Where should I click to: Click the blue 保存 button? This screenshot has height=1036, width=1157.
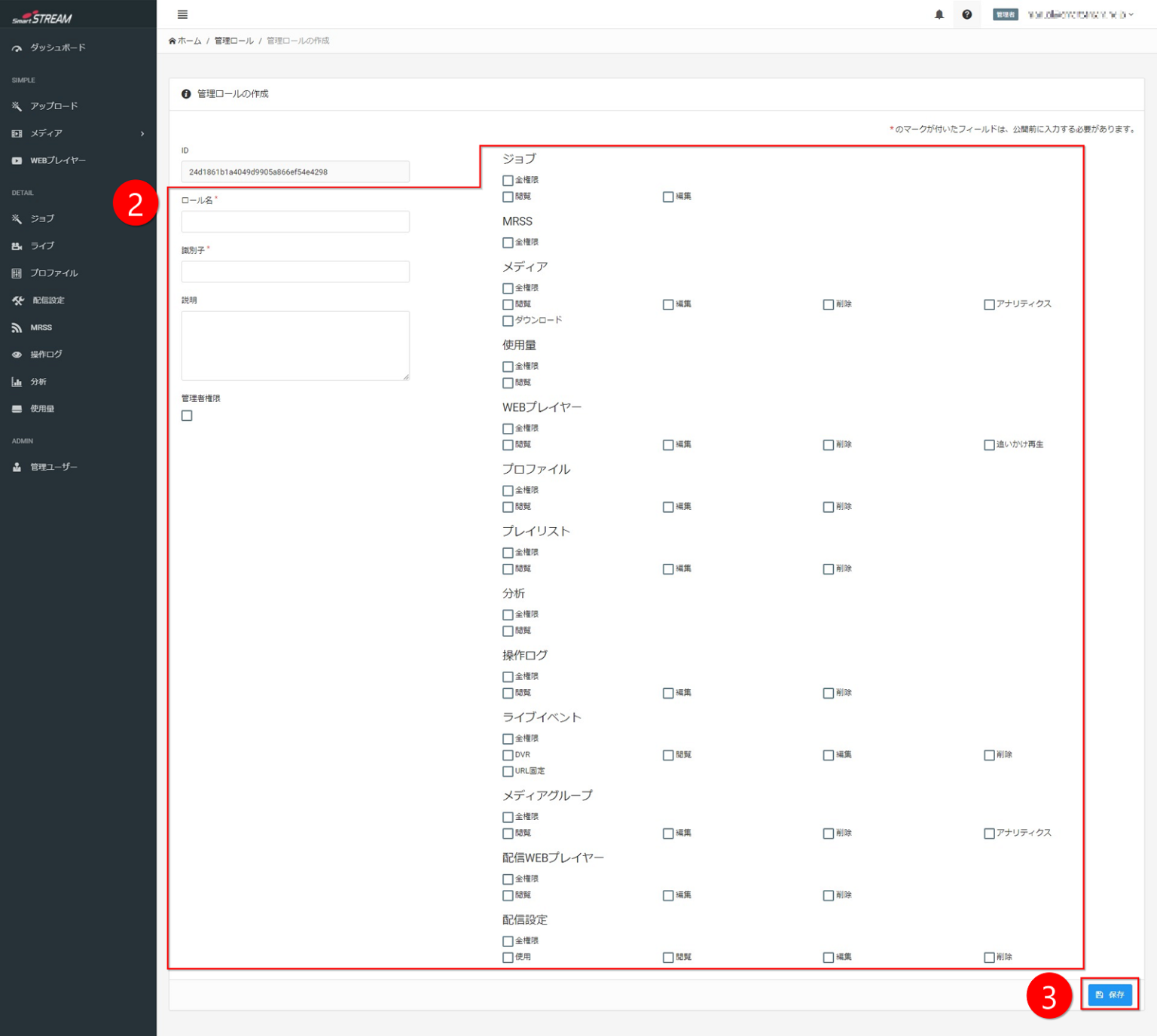[1110, 995]
